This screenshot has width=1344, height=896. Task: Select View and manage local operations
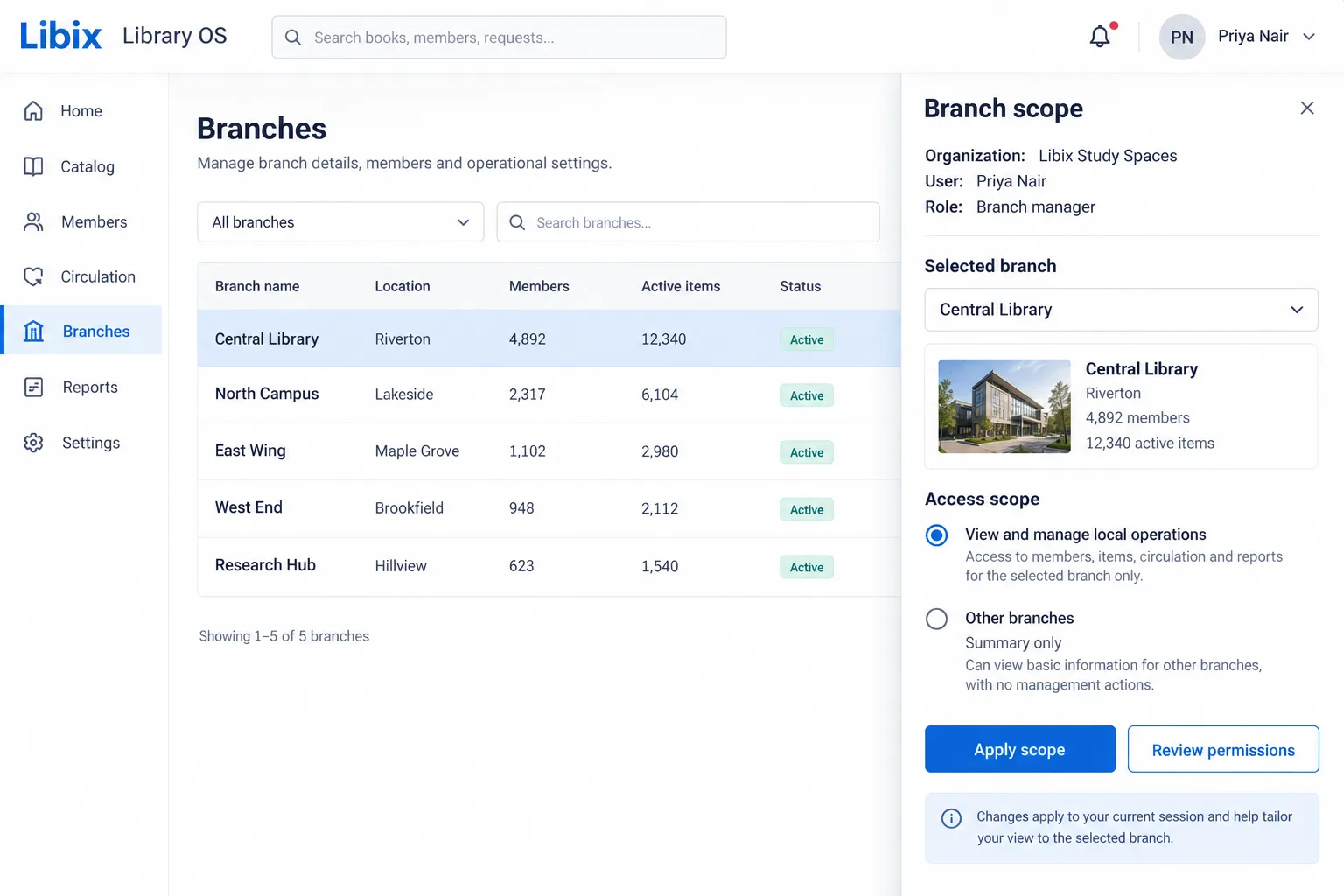(x=936, y=535)
